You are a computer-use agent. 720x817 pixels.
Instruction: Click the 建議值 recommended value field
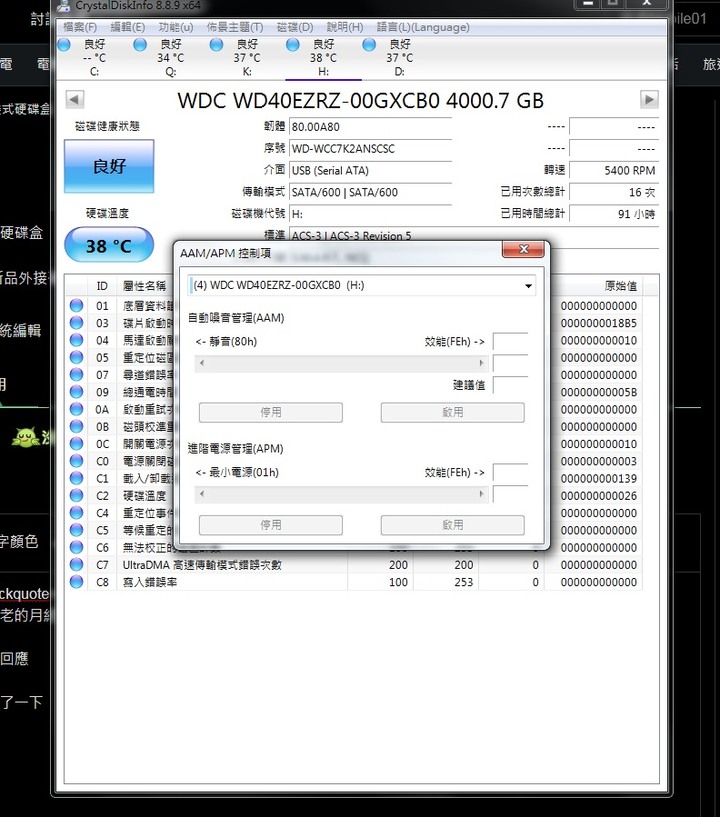511,385
